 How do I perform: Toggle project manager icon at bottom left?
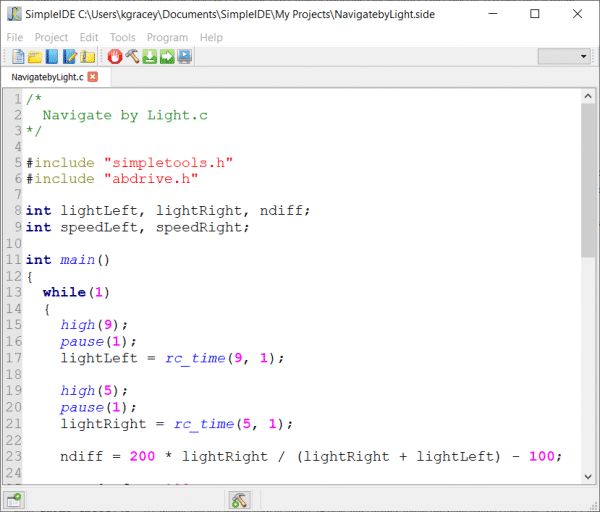[x=14, y=499]
